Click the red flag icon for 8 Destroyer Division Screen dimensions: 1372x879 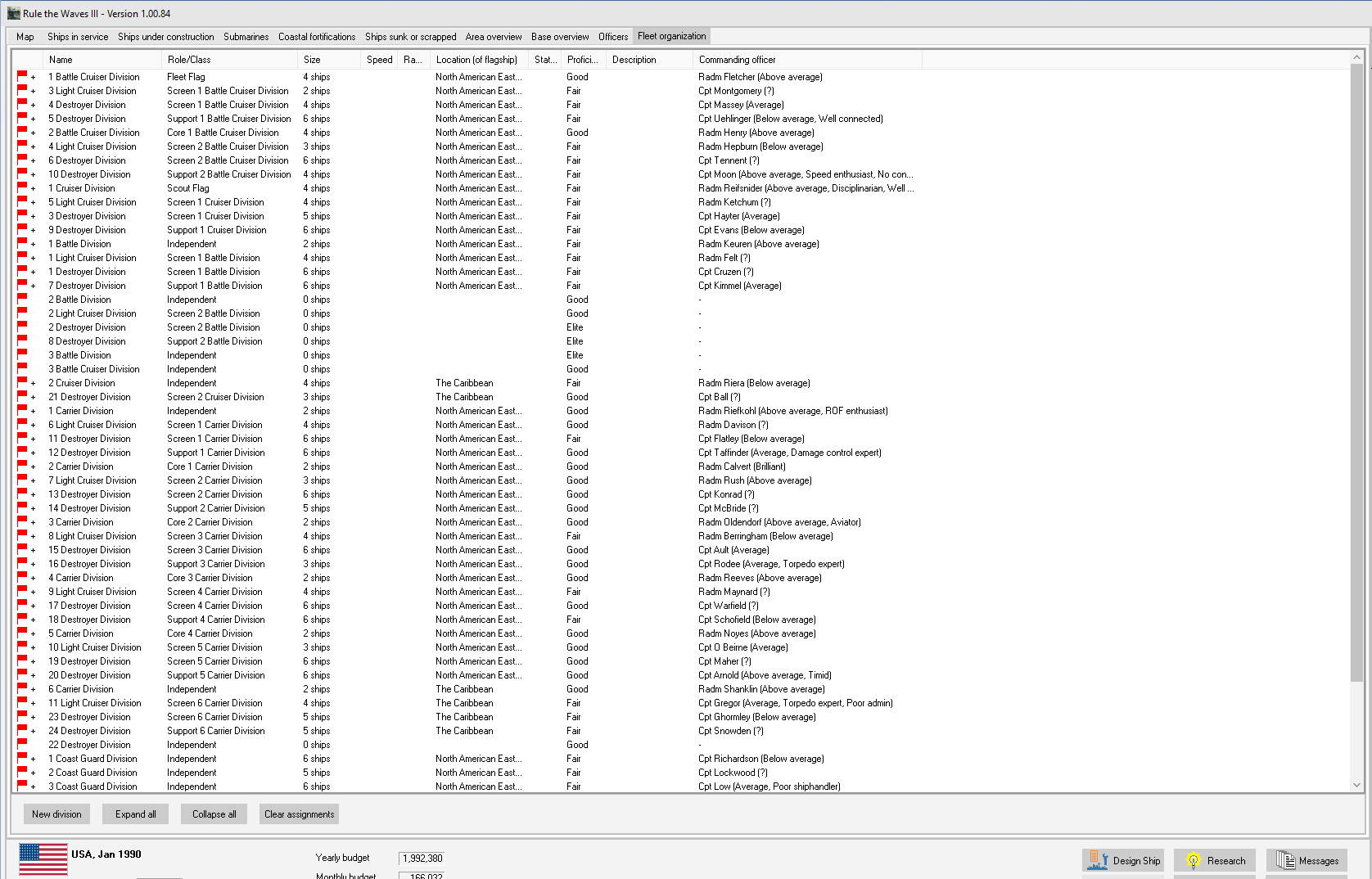click(x=22, y=340)
